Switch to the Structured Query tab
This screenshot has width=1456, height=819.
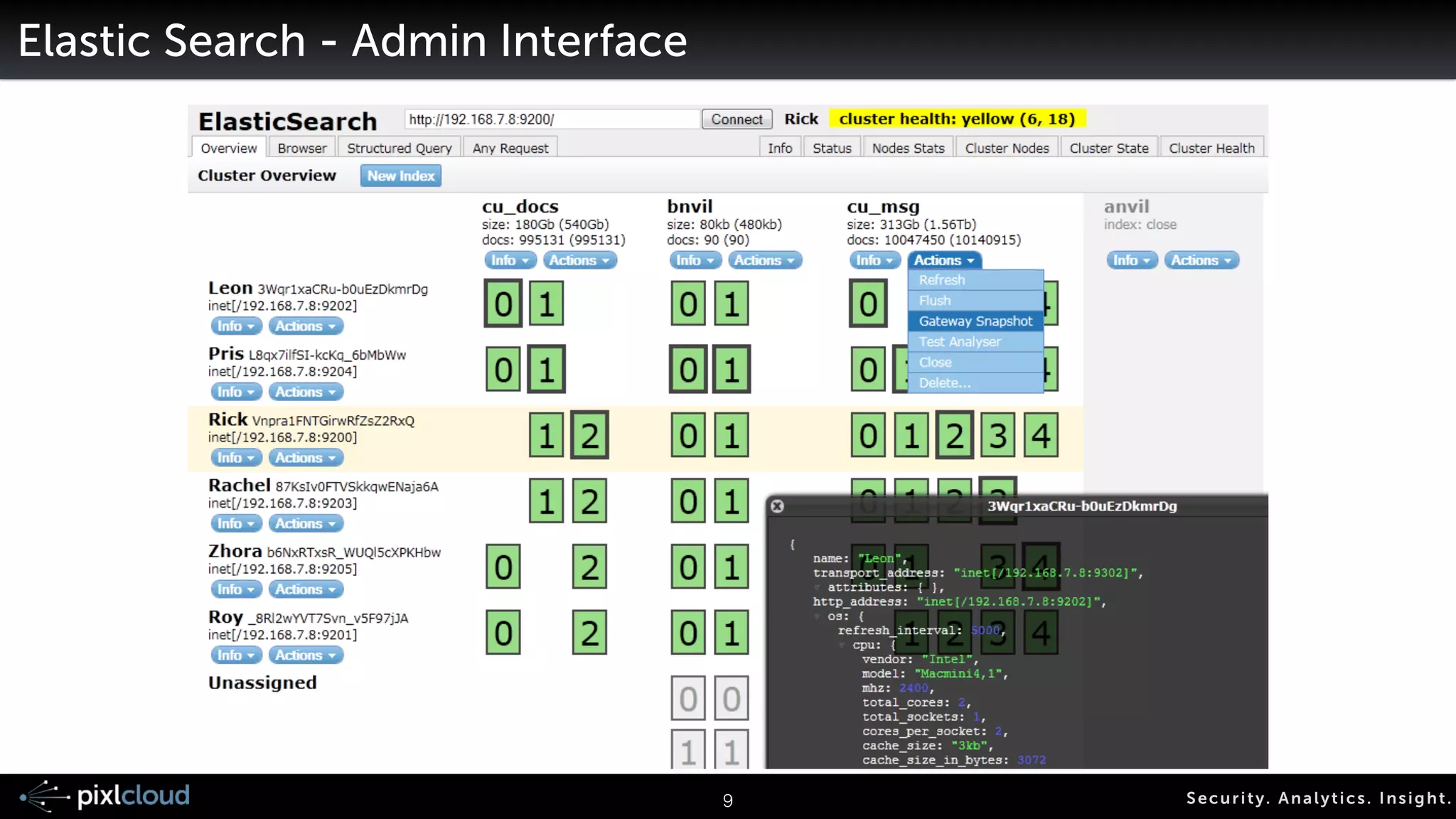(x=399, y=148)
